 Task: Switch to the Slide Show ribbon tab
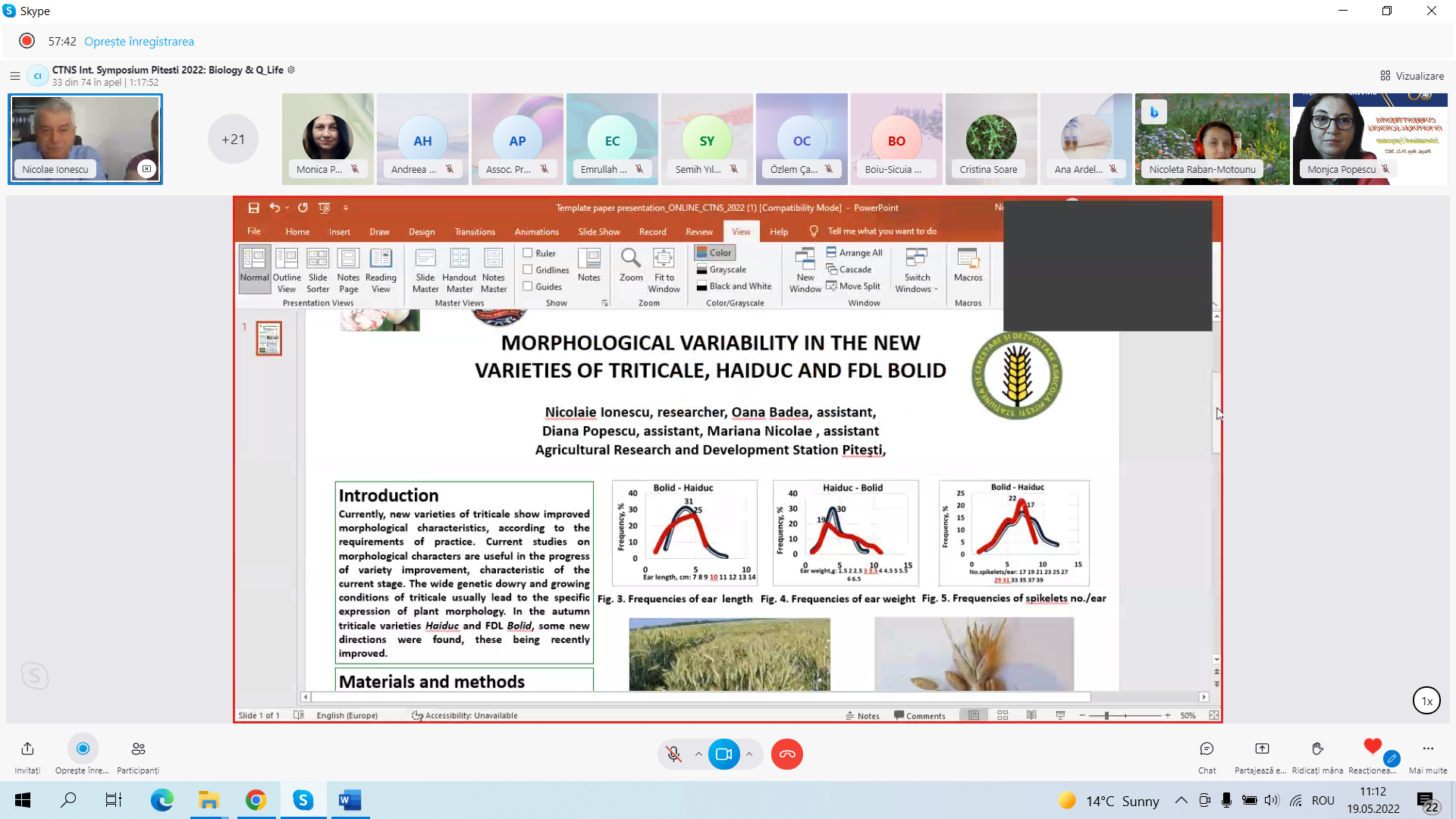(598, 231)
